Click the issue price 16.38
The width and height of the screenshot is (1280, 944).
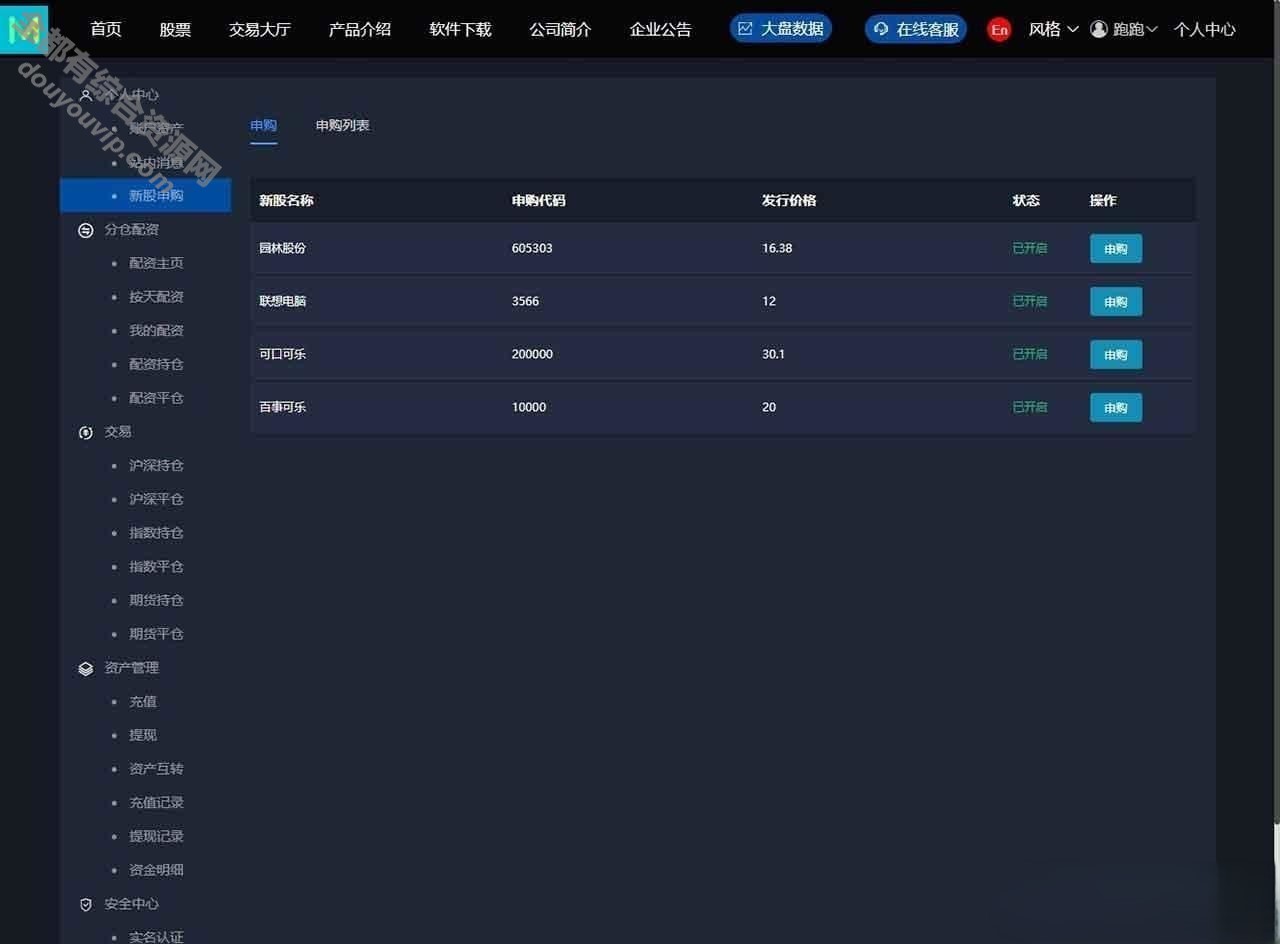pyautogui.click(x=777, y=248)
